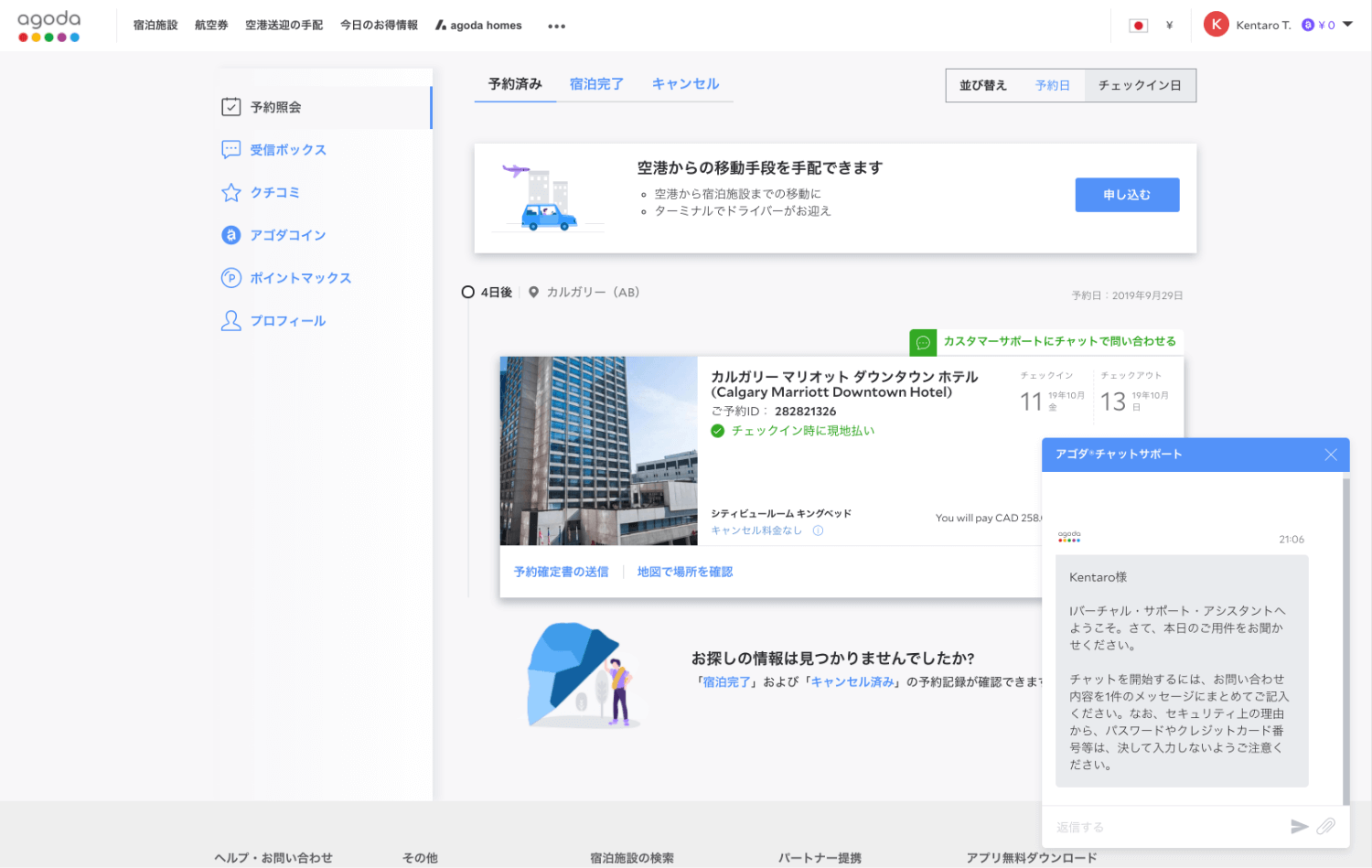Image resolution: width=1372 pixels, height=868 pixels.
Task: Click the キャンセル料金なし link
Action: (x=756, y=530)
